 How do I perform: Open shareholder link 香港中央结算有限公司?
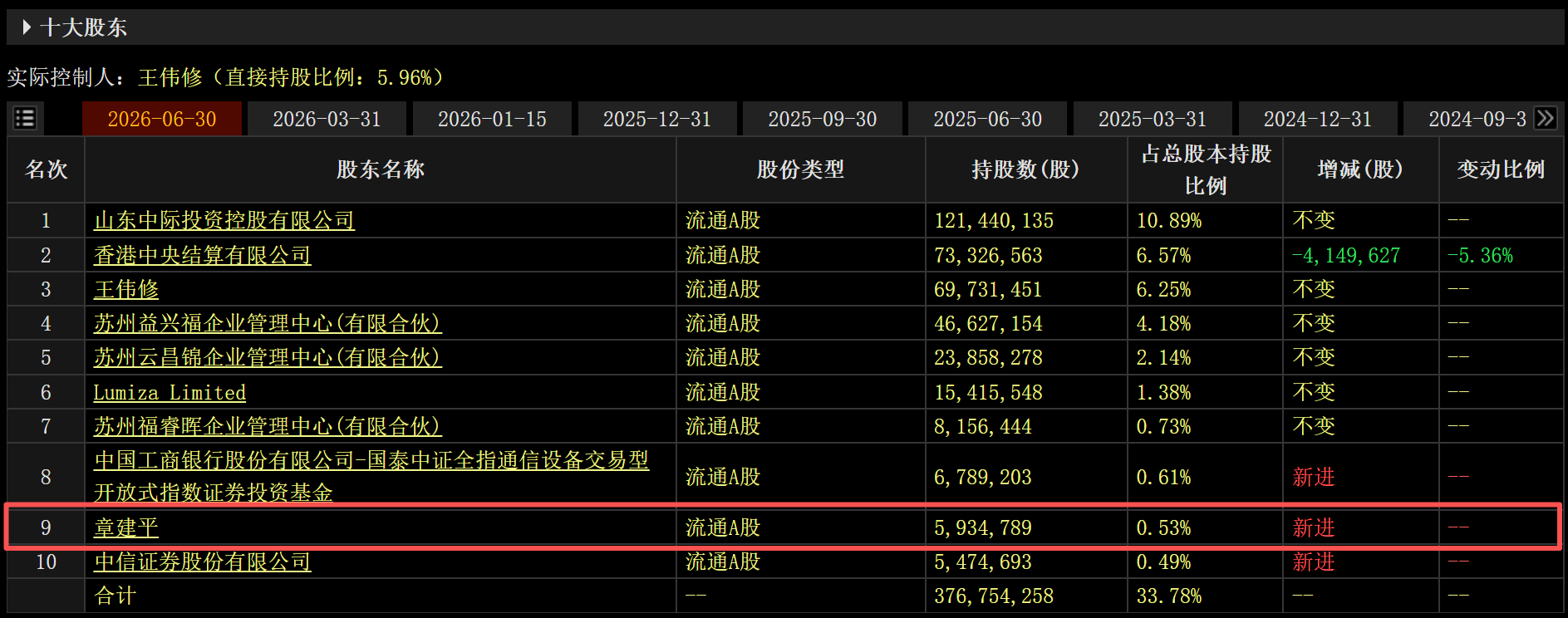[x=203, y=255]
